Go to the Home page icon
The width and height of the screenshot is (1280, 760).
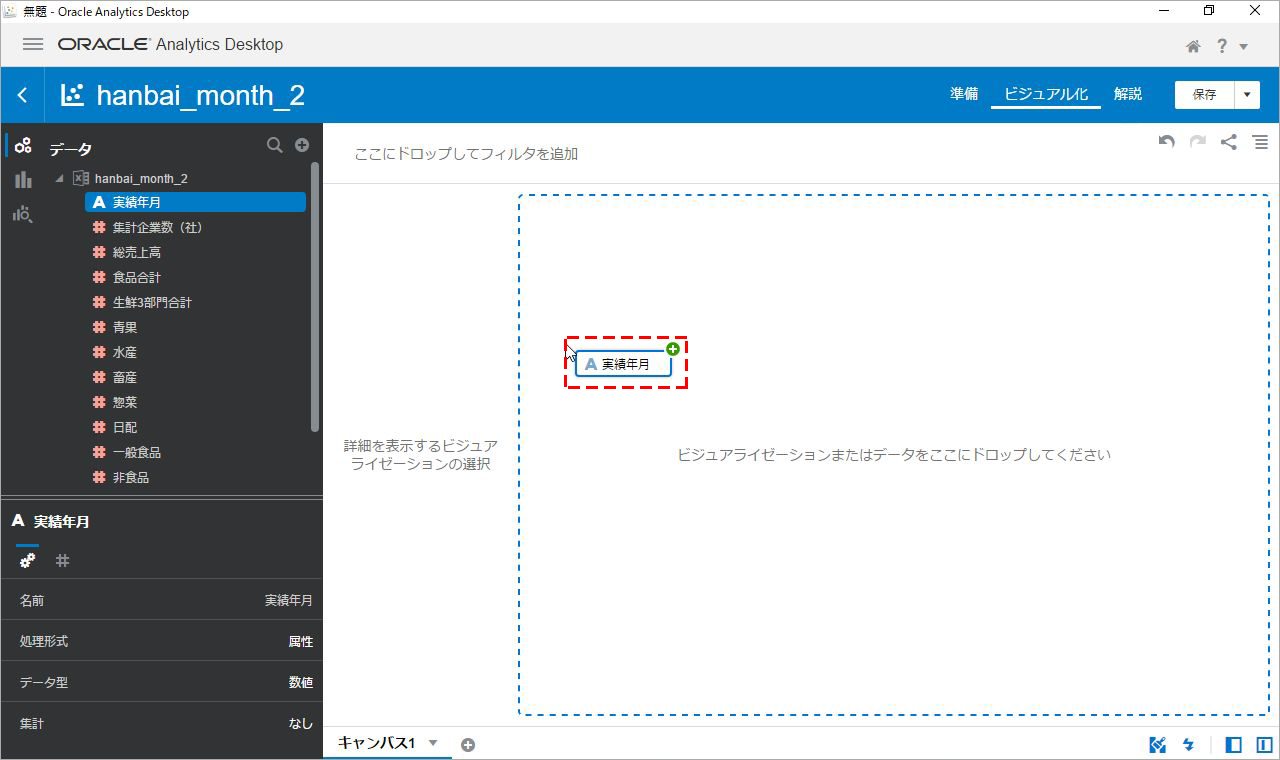(x=1193, y=46)
